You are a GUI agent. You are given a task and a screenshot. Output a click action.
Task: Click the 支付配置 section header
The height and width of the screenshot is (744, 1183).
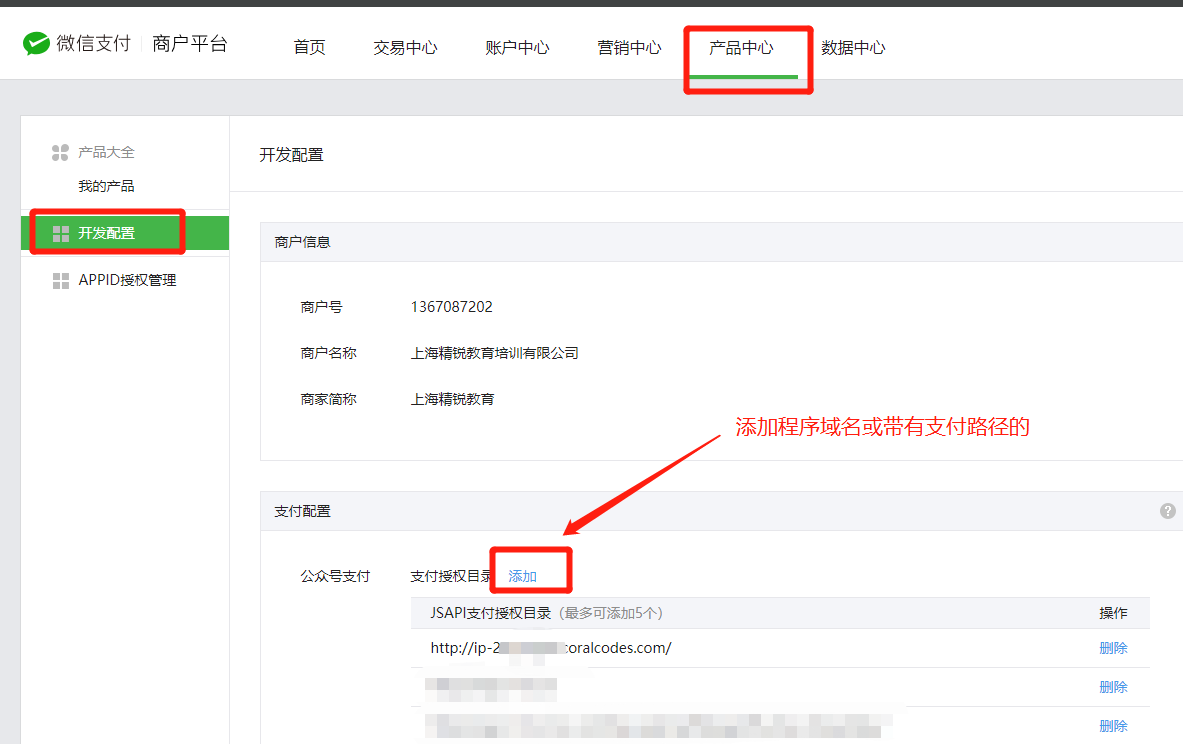pyautogui.click(x=303, y=511)
